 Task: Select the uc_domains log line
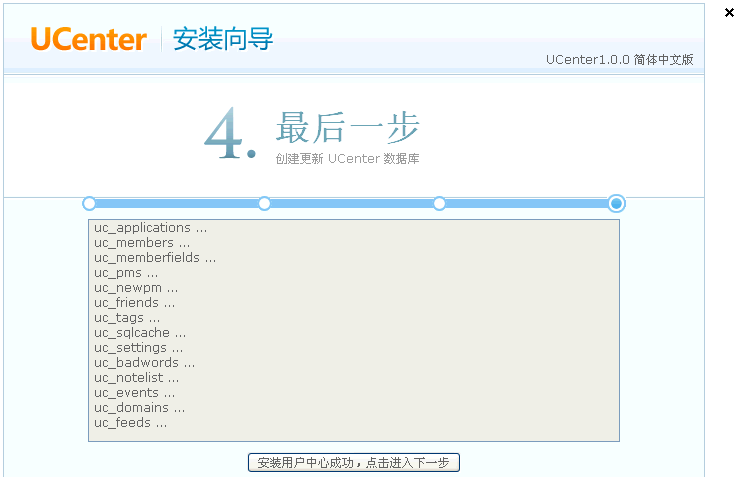140,408
